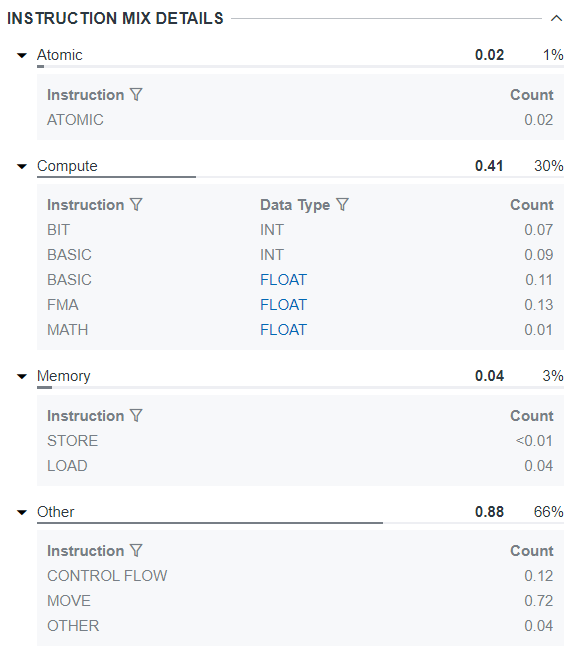Collapse the Memory section triangle
This screenshot has width=580, height=650.
click(x=22, y=376)
